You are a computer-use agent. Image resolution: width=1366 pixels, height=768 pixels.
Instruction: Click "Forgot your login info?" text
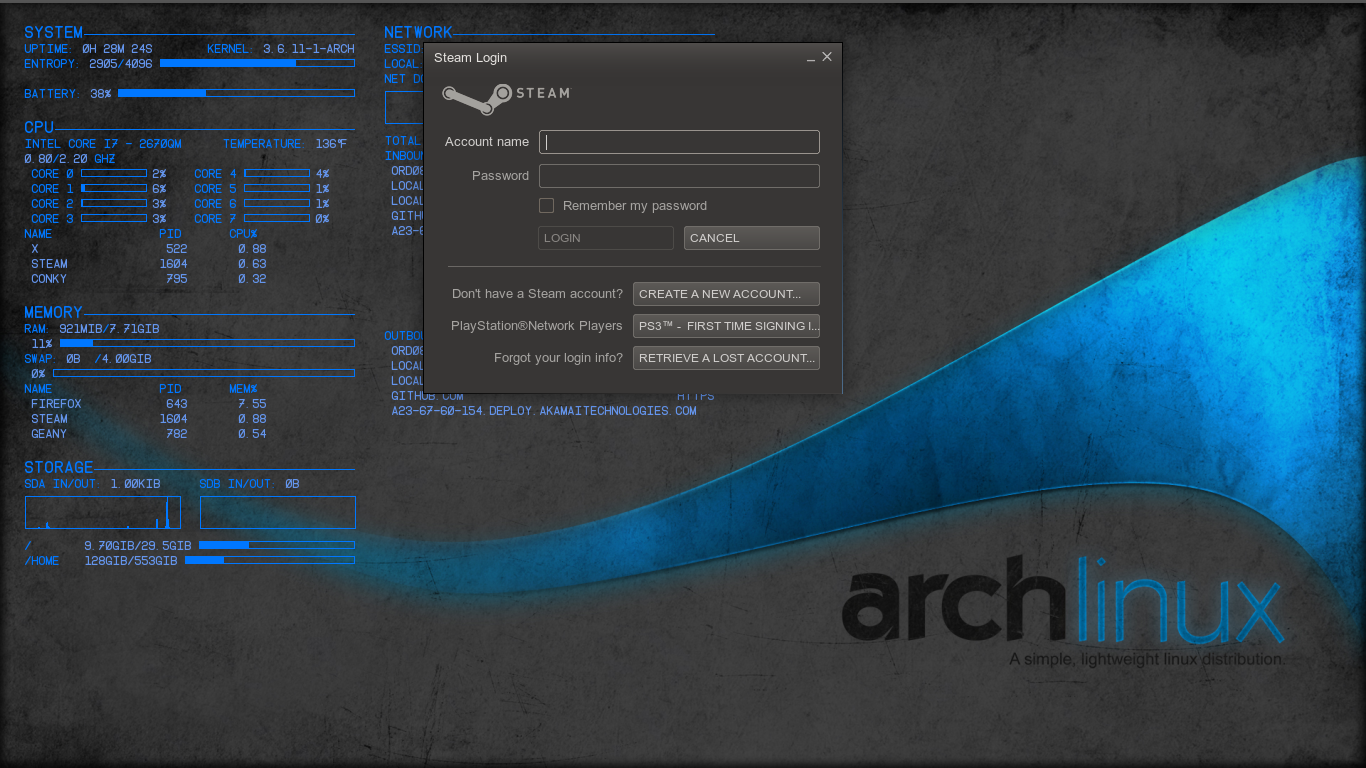(558, 358)
